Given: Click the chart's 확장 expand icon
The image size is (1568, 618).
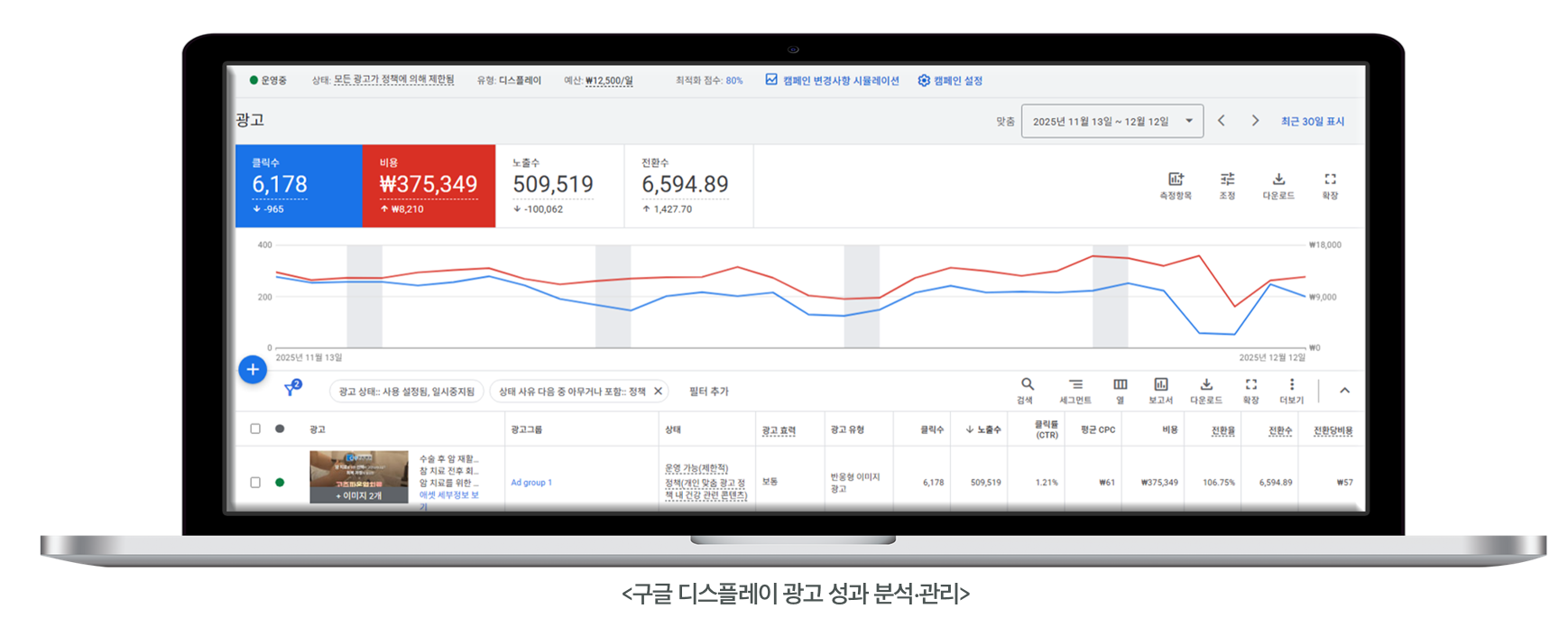Looking at the screenshot, I should point(1330,179).
